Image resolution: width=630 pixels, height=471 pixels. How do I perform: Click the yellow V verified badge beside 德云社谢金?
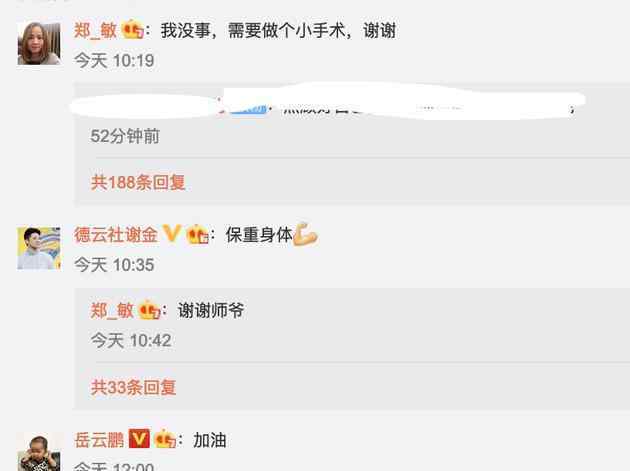point(172,233)
